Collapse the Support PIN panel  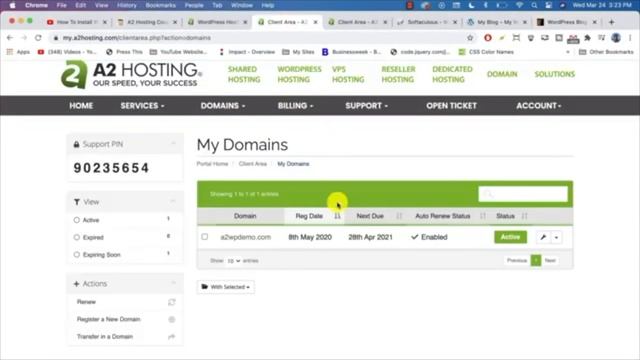click(173, 144)
